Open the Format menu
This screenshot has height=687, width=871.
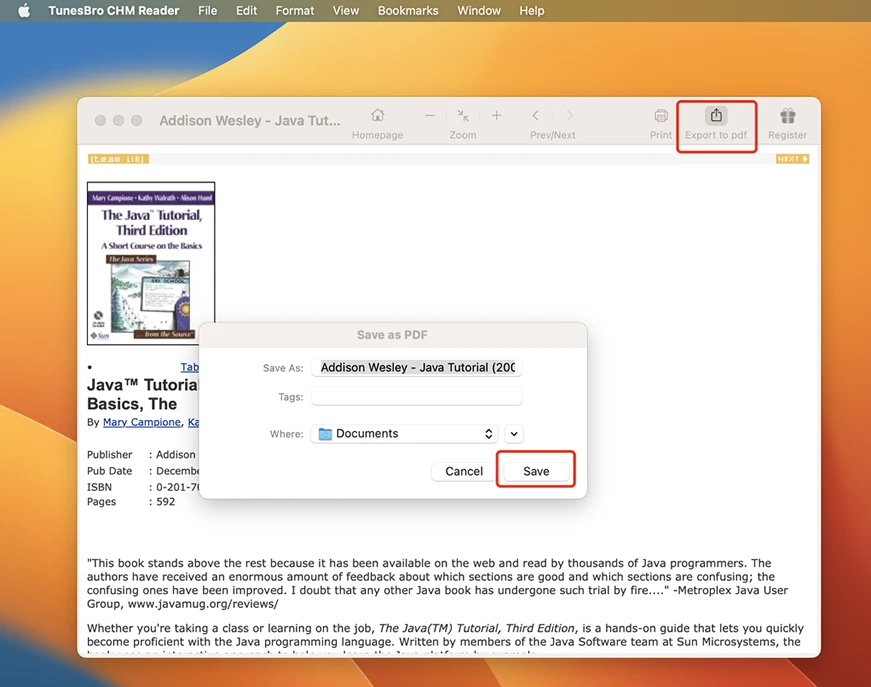click(294, 11)
